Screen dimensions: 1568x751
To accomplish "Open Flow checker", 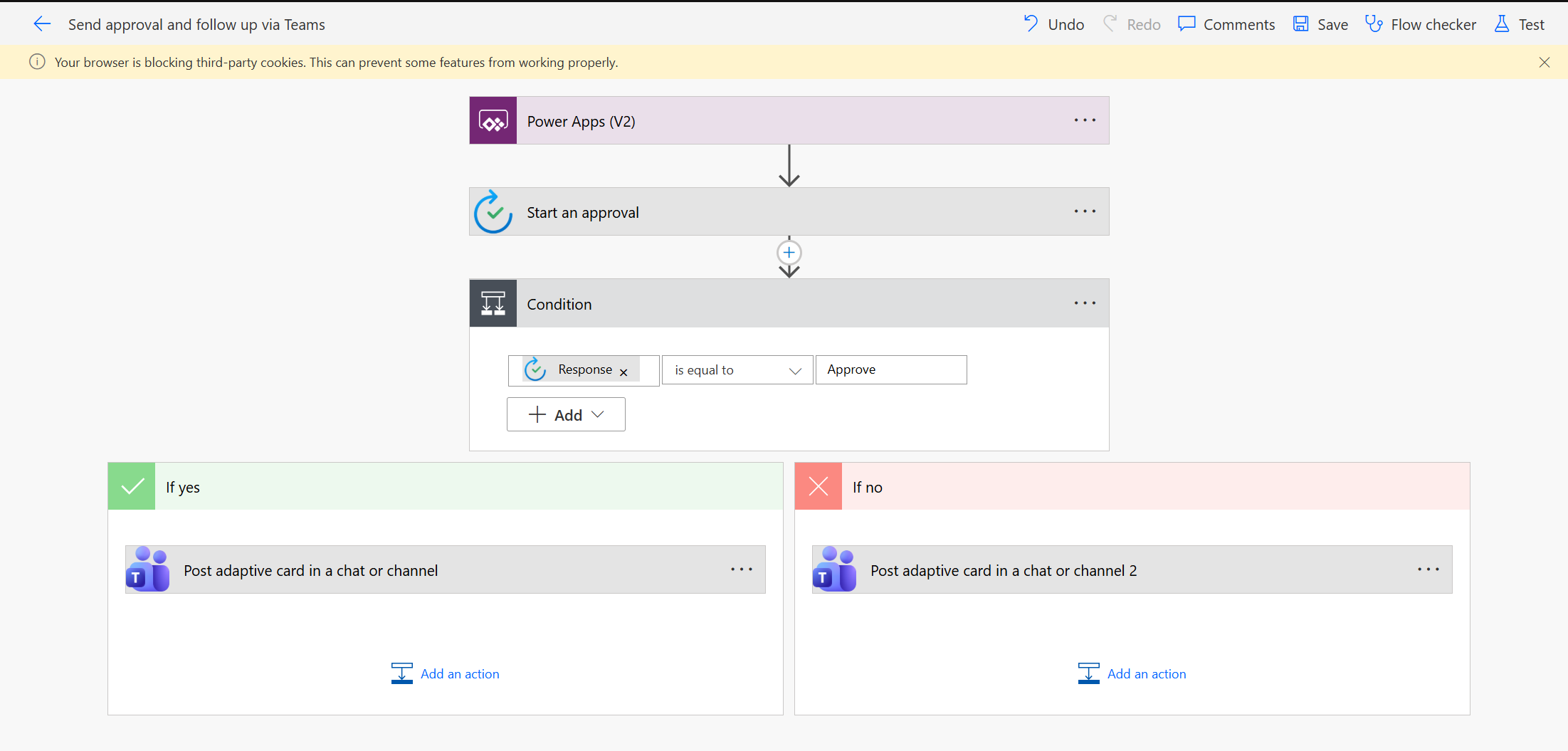I will (x=1421, y=23).
